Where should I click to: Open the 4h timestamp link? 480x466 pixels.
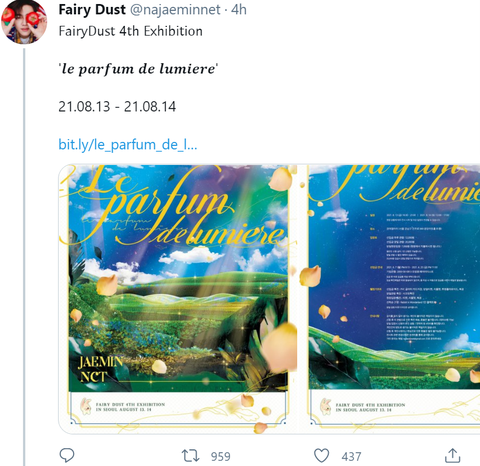tap(239, 10)
